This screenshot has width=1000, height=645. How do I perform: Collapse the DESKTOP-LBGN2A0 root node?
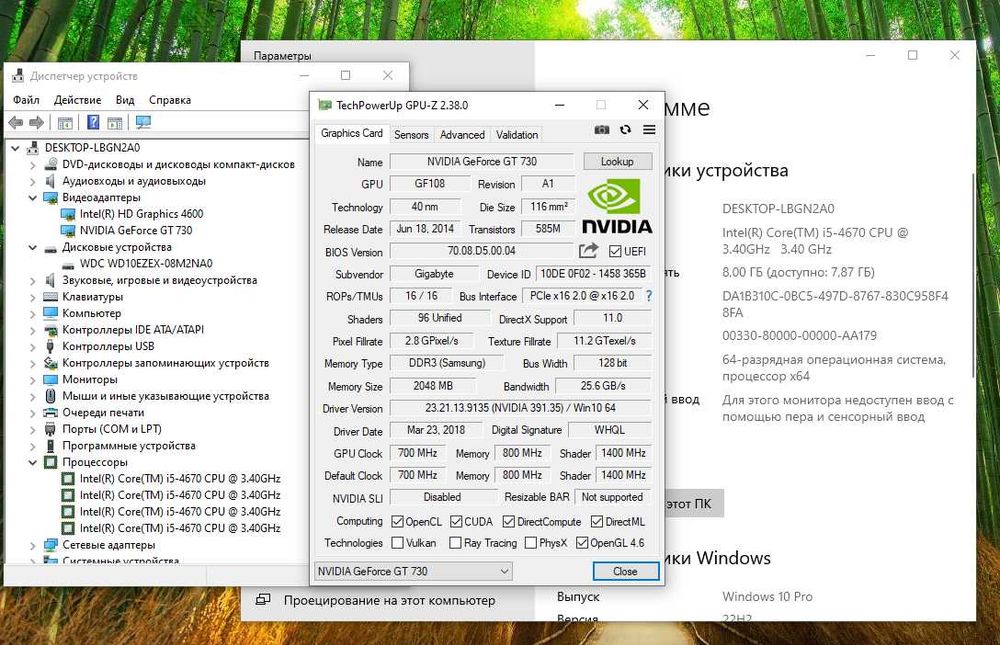[x=15, y=148]
